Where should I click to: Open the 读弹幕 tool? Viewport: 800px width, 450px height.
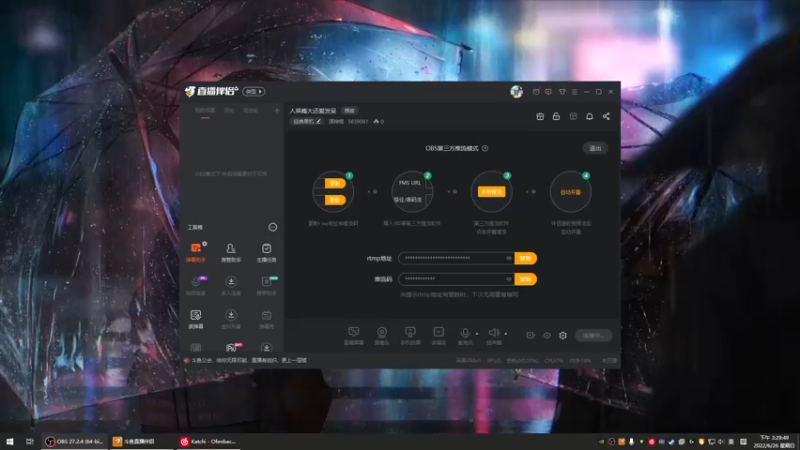[196, 318]
